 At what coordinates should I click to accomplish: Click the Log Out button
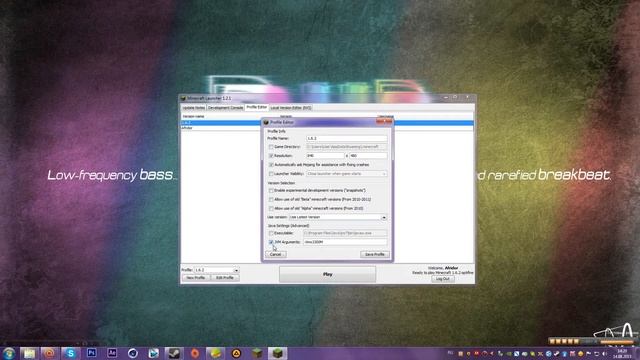[x=442, y=279]
